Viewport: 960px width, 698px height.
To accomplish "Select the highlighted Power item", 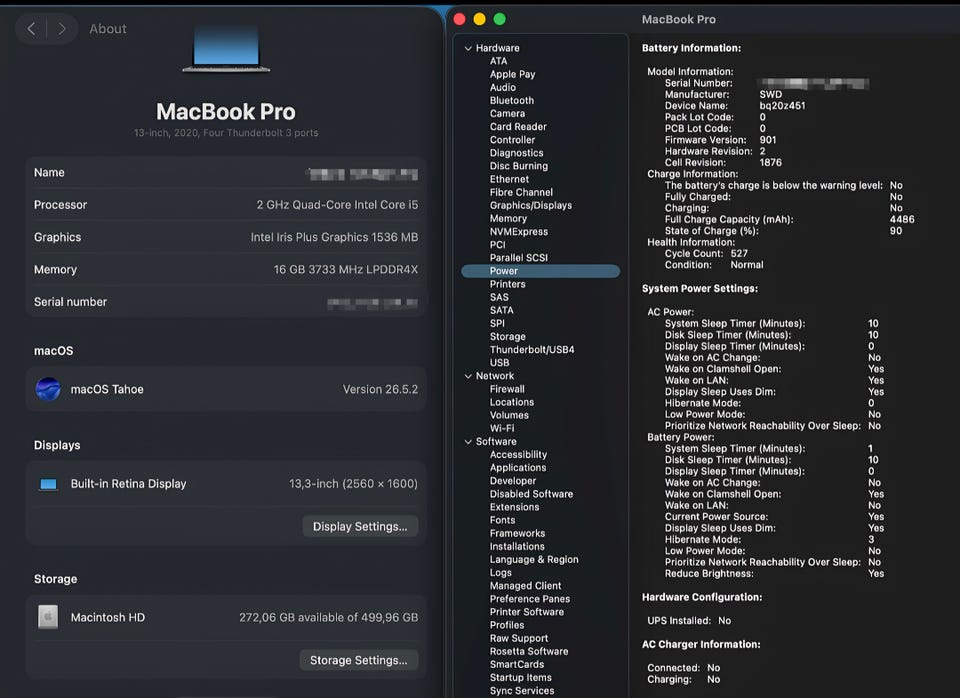I will point(541,271).
